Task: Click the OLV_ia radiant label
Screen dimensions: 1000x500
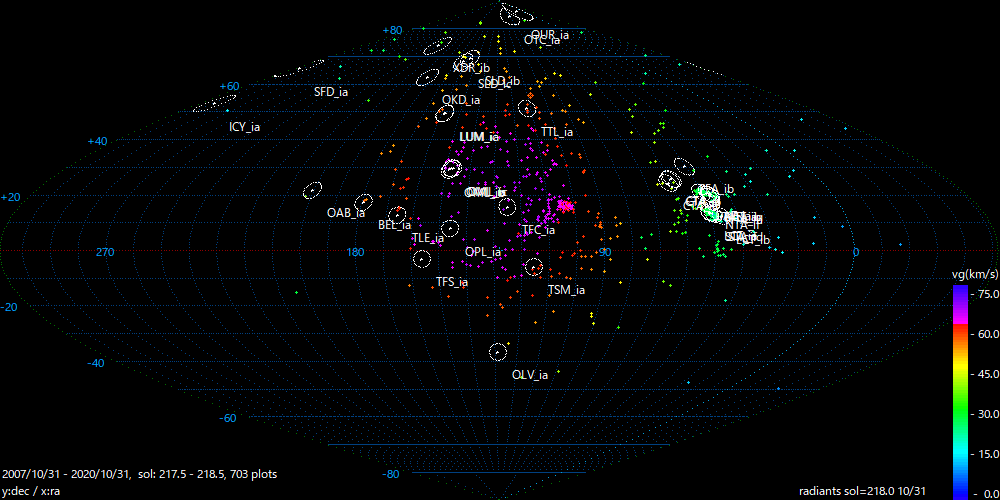Action: coord(529,375)
